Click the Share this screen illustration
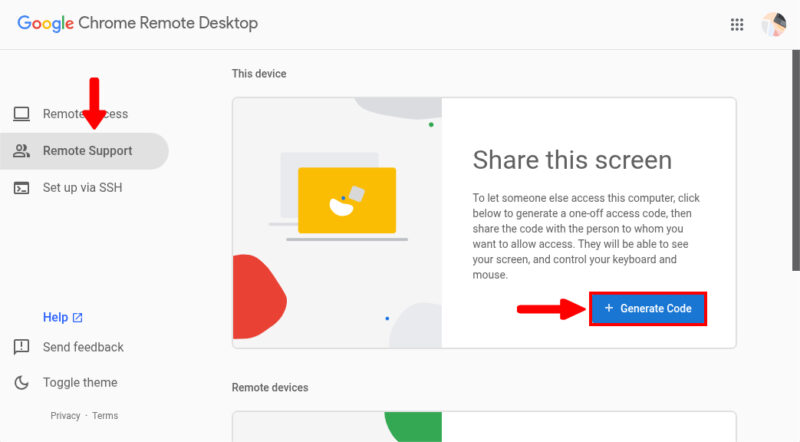800x442 pixels. point(337,223)
